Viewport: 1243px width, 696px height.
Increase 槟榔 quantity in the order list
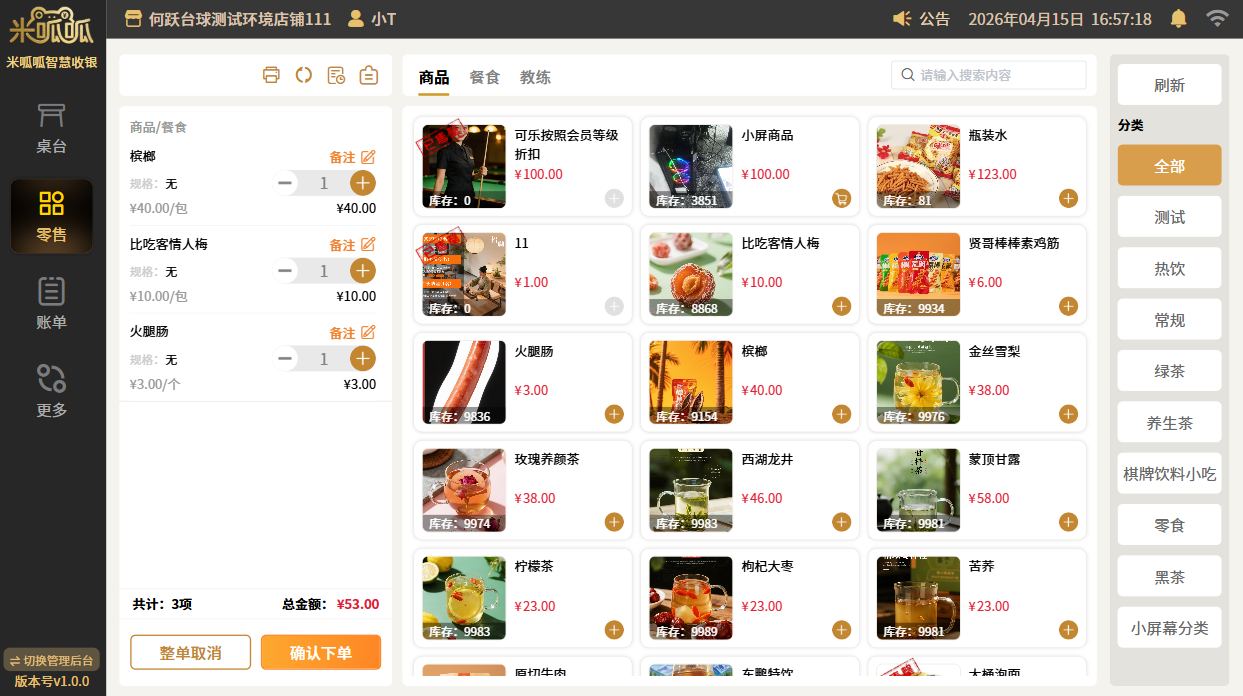point(363,183)
